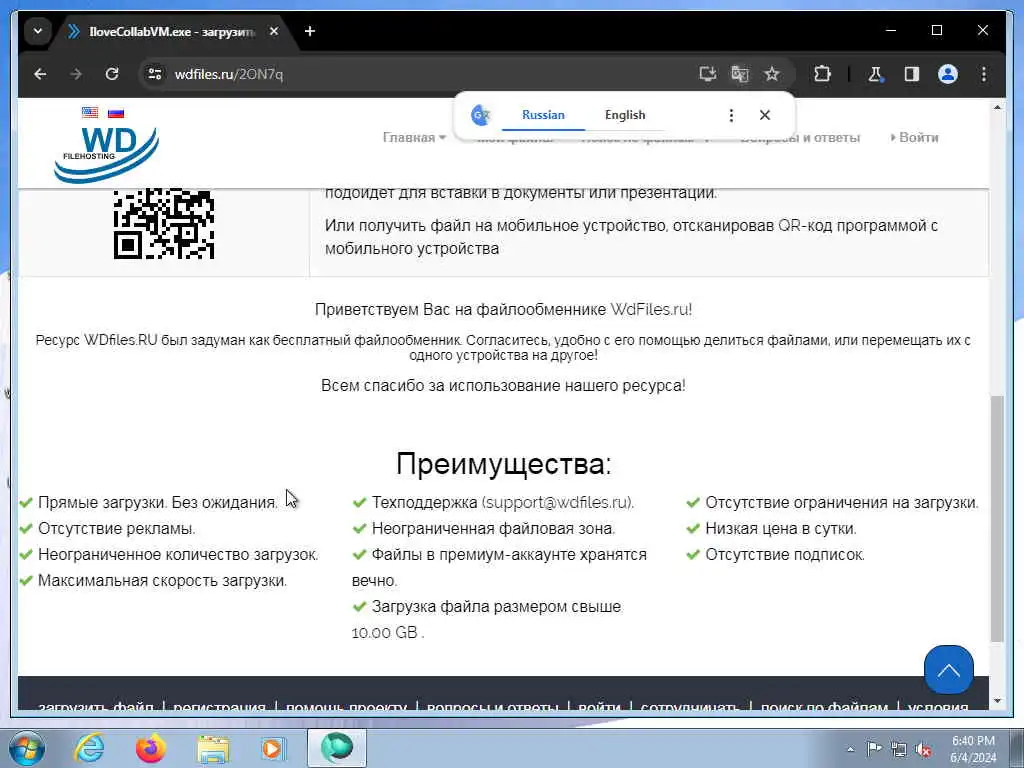Show hidden system tray icons
Screen dimensions: 1024x768
850,749
